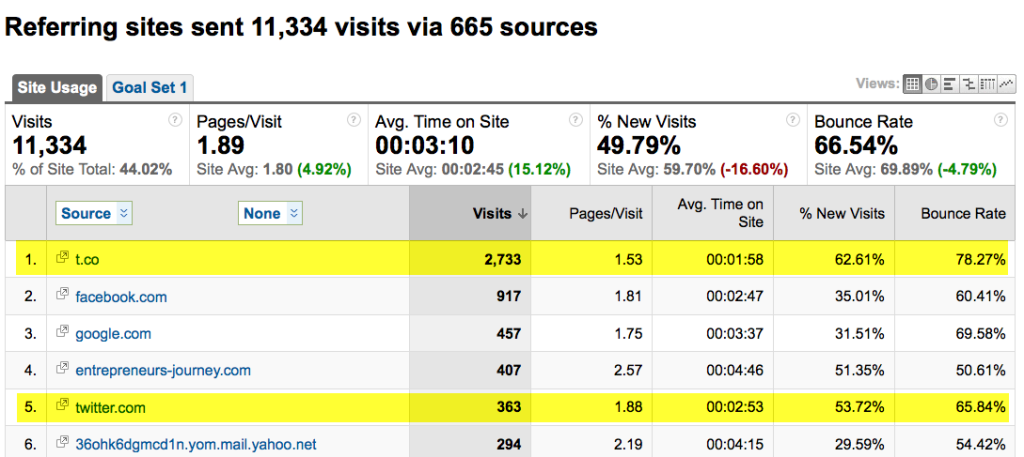
Task: Open the t.co source link
Action: pyautogui.click(x=88, y=260)
